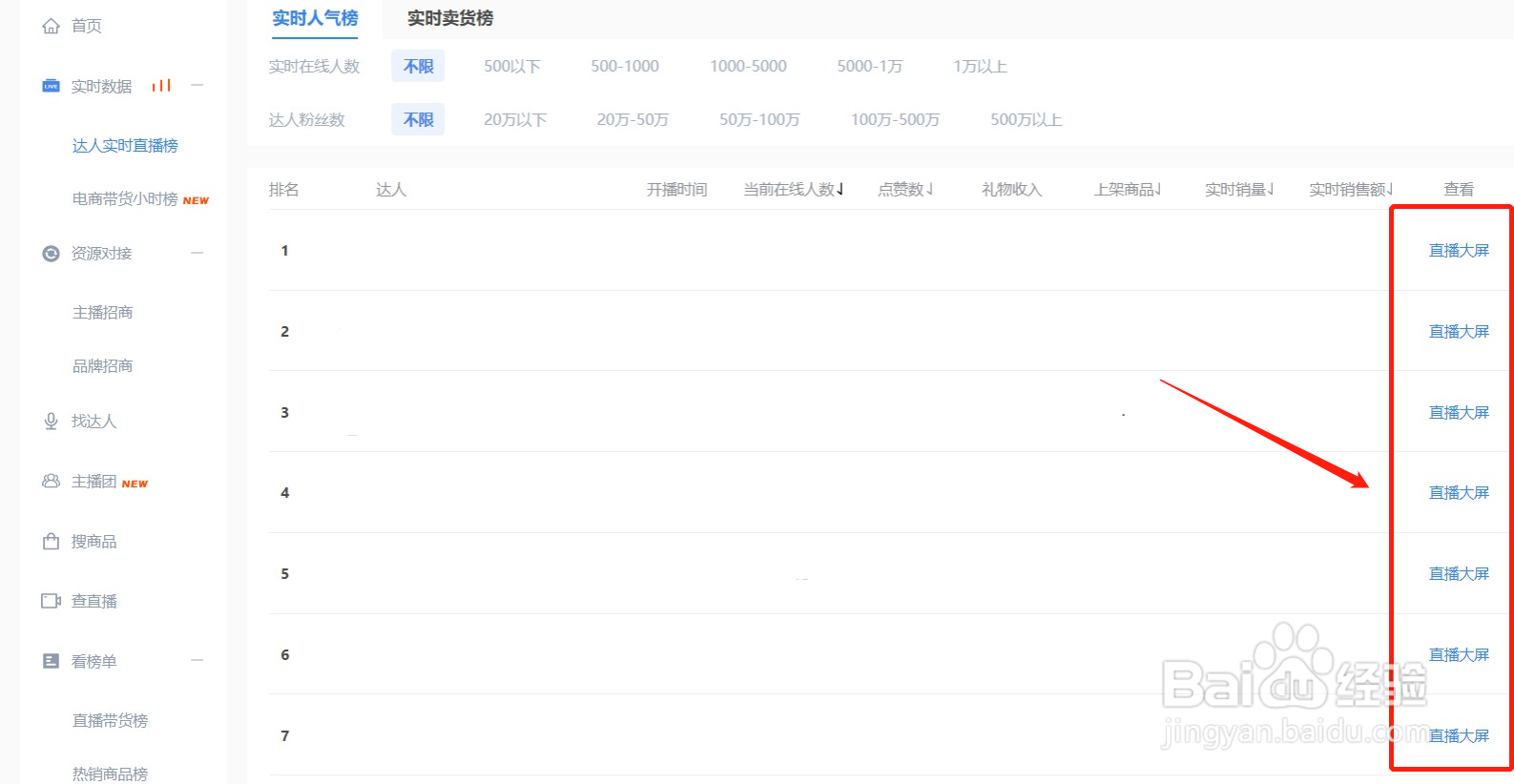Go to 首页 in the sidebar
The width and height of the screenshot is (1514, 784).
point(86,26)
